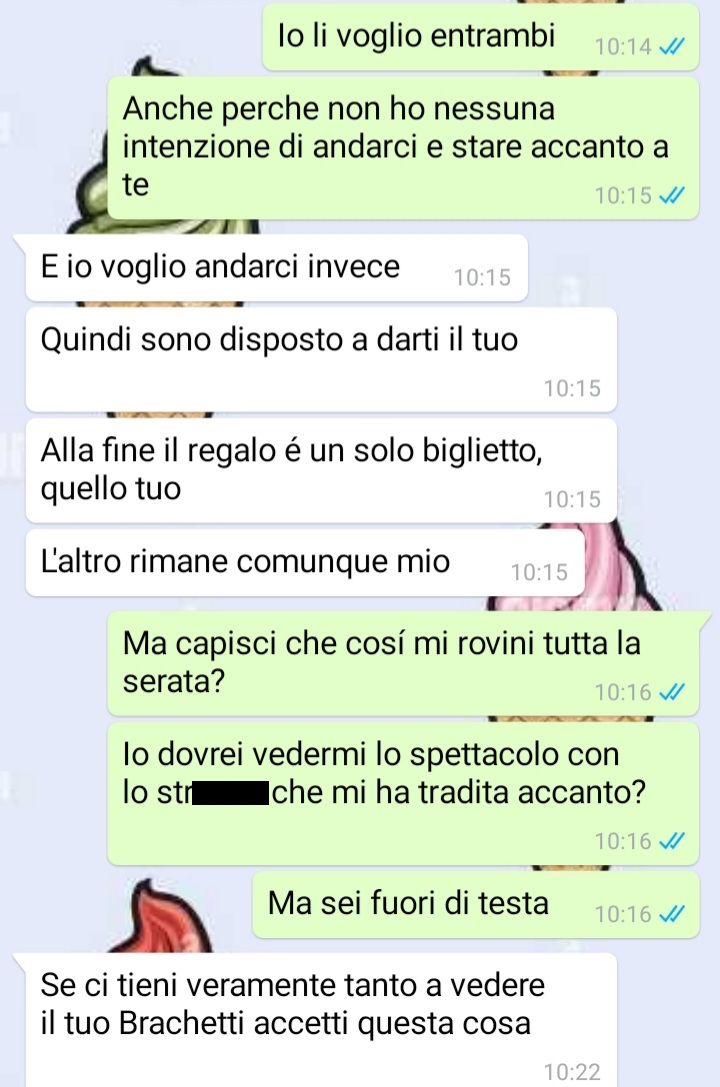This screenshot has height=1087, width=720.
Task: Select the 'Ma sei fuori di testa' bubble
Action: point(475,905)
